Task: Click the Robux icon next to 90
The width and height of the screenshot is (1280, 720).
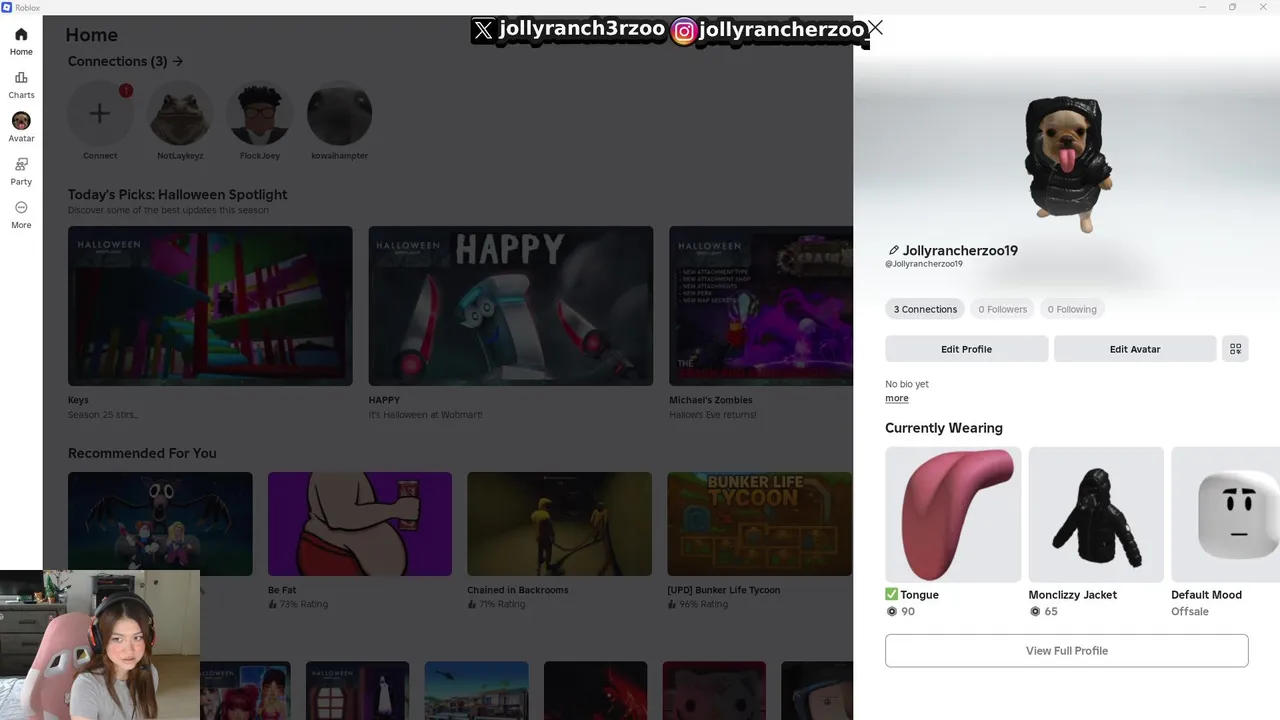Action: pos(891,611)
